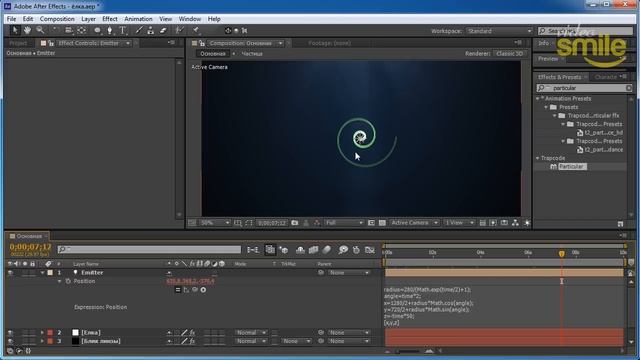Select the Selection arrow tool
This screenshot has width=640, height=360.
pos(15,30)
